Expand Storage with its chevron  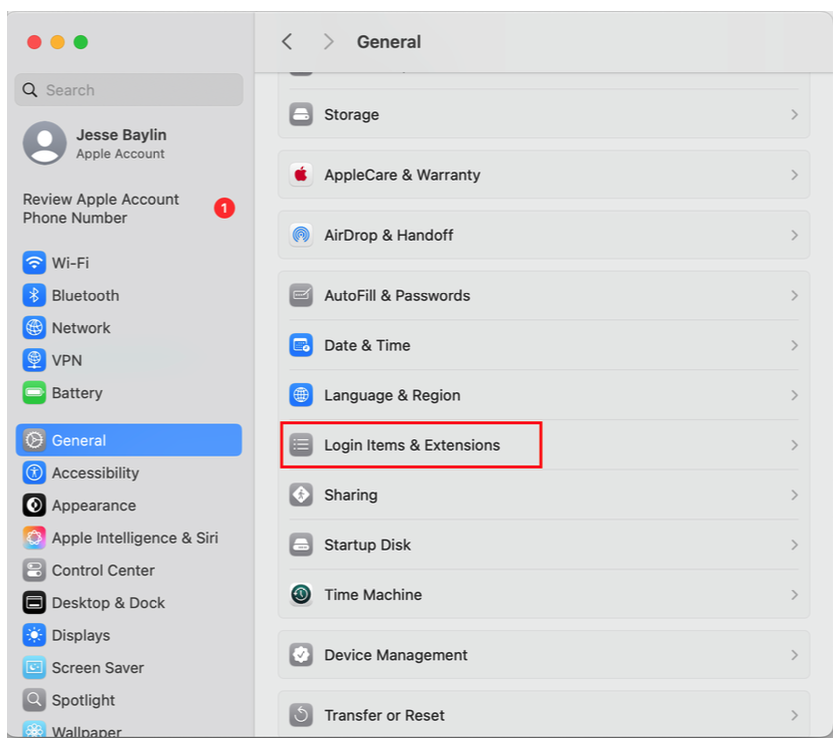point(794,114)
